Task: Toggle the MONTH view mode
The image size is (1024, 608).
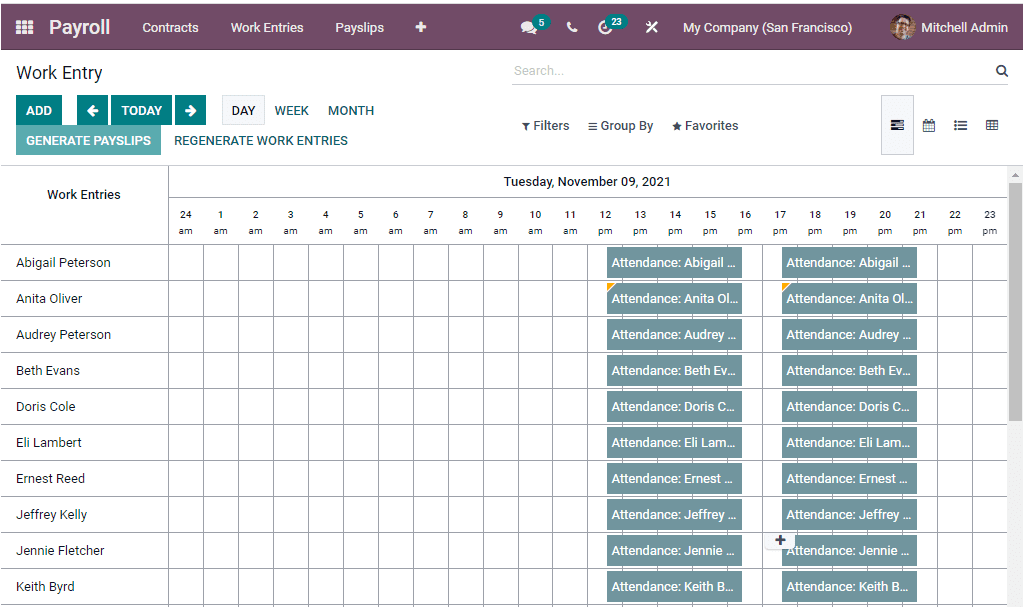Action: click(x=350, y=110)
